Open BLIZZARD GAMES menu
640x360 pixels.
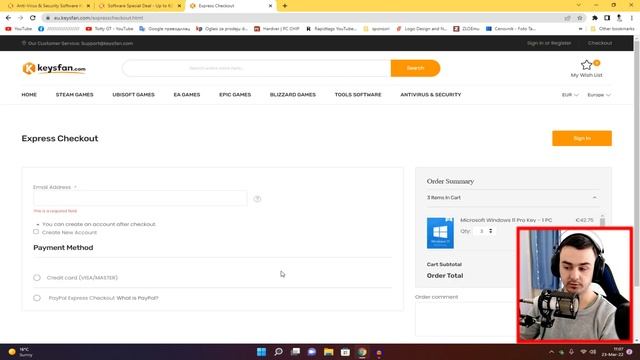click(x=293, y=95)
